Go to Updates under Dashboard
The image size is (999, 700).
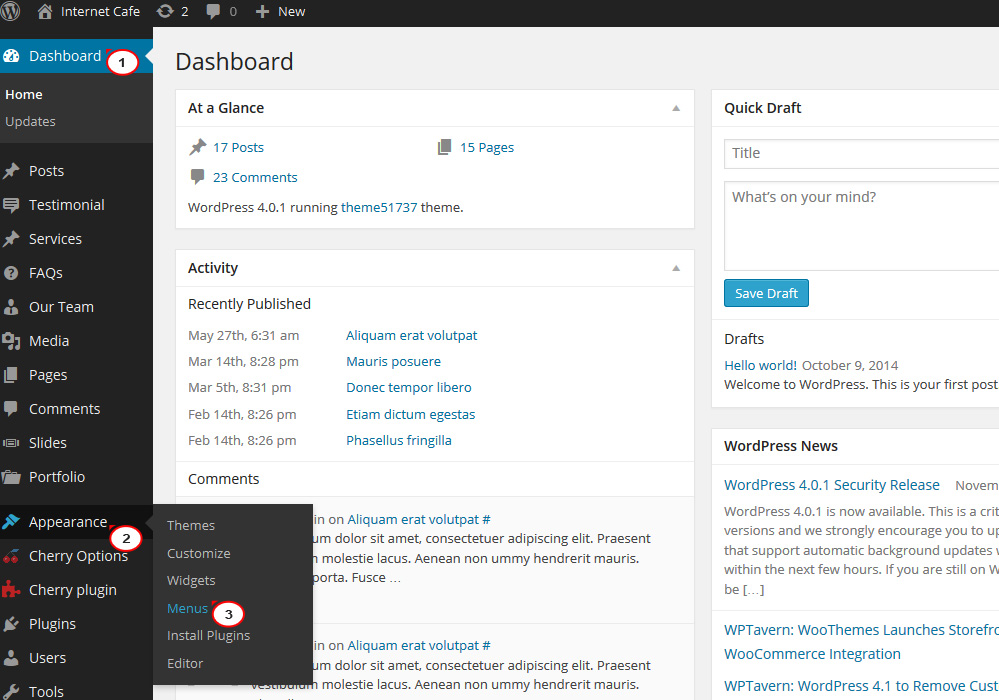pos(30,121)
